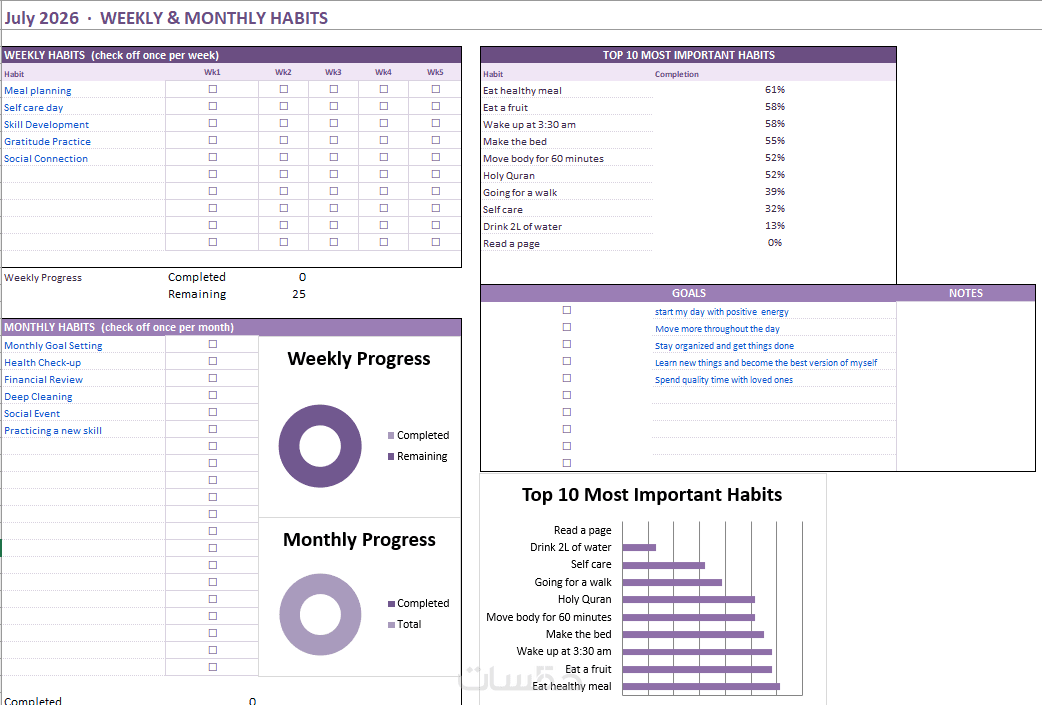Select the Health Check-up habit cell

pyautogui.click(x=84, y=363)
